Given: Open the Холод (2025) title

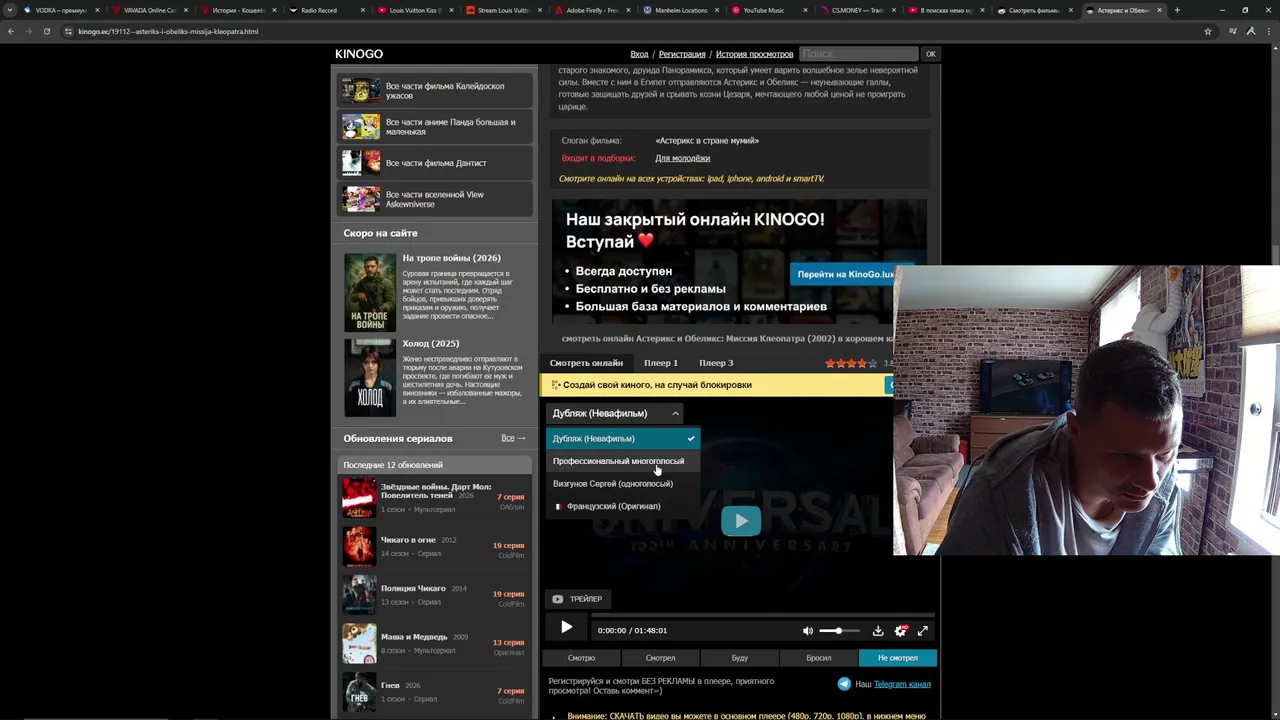Looking at the screenshot, I should click(431, 343).
